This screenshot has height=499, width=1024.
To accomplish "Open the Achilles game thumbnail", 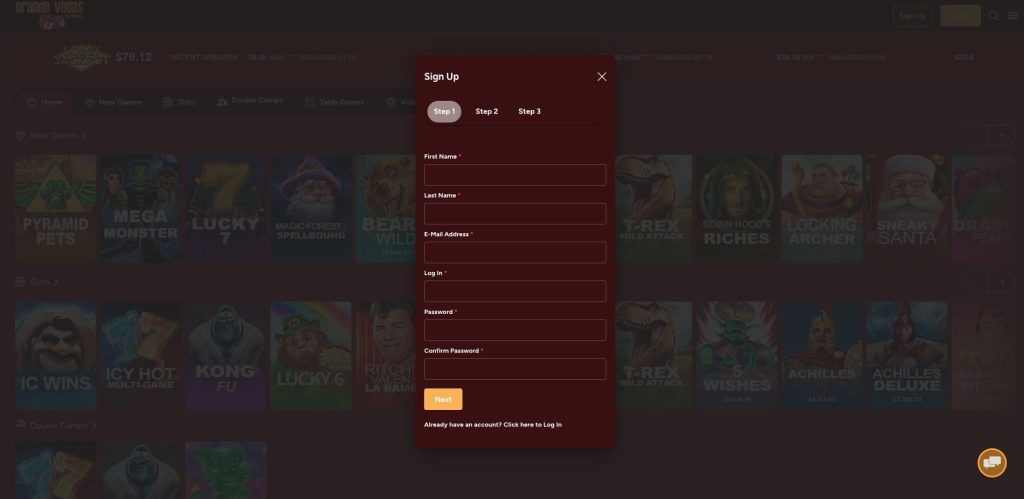I will pos(822,355).
